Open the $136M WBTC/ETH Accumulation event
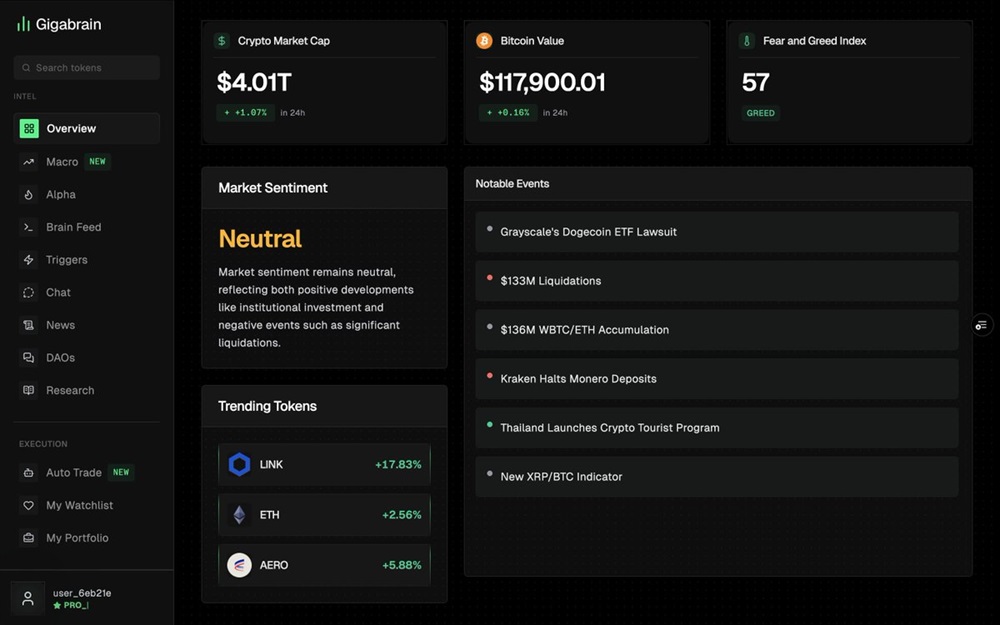Screen dimensions: 1000x625 point(717,330)
